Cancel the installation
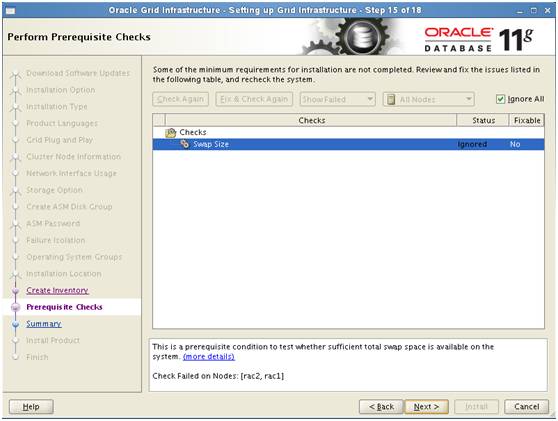Viewport: 558px width, 421px height. (x=526, y=406)
